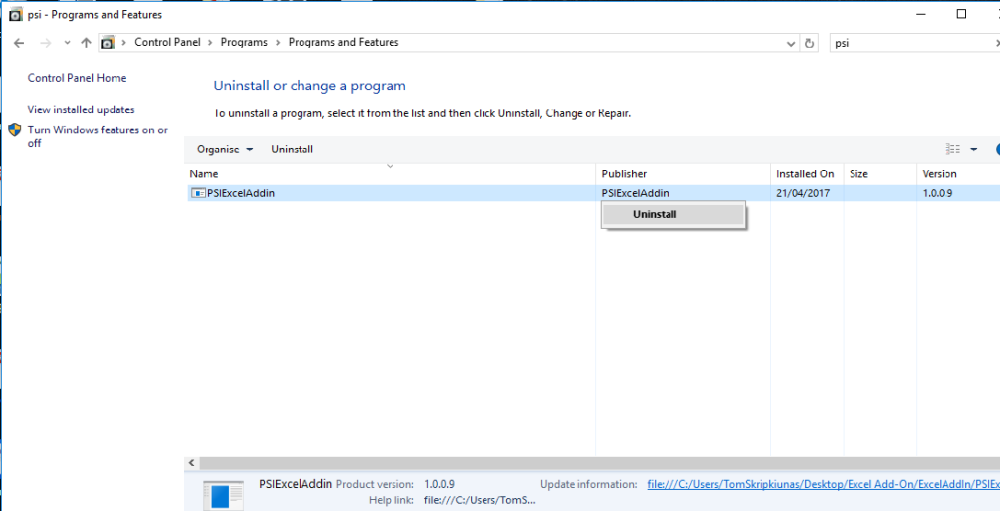Click the Help link file path
This screenshot has height=511, width=1000.
click(480, 500)
